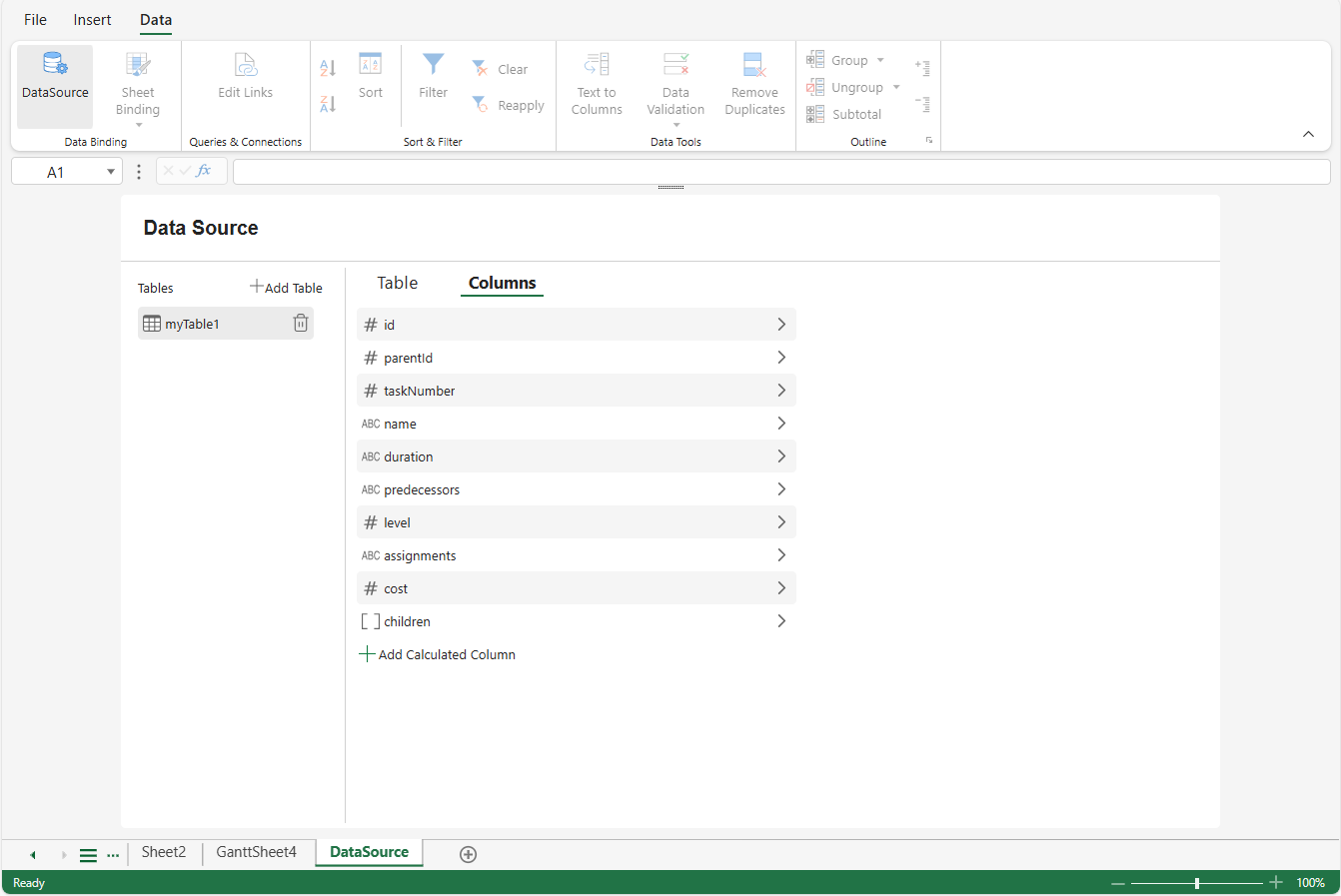
Task: Collapse the ribbon with the chevron
Action: click(1308, 134)
